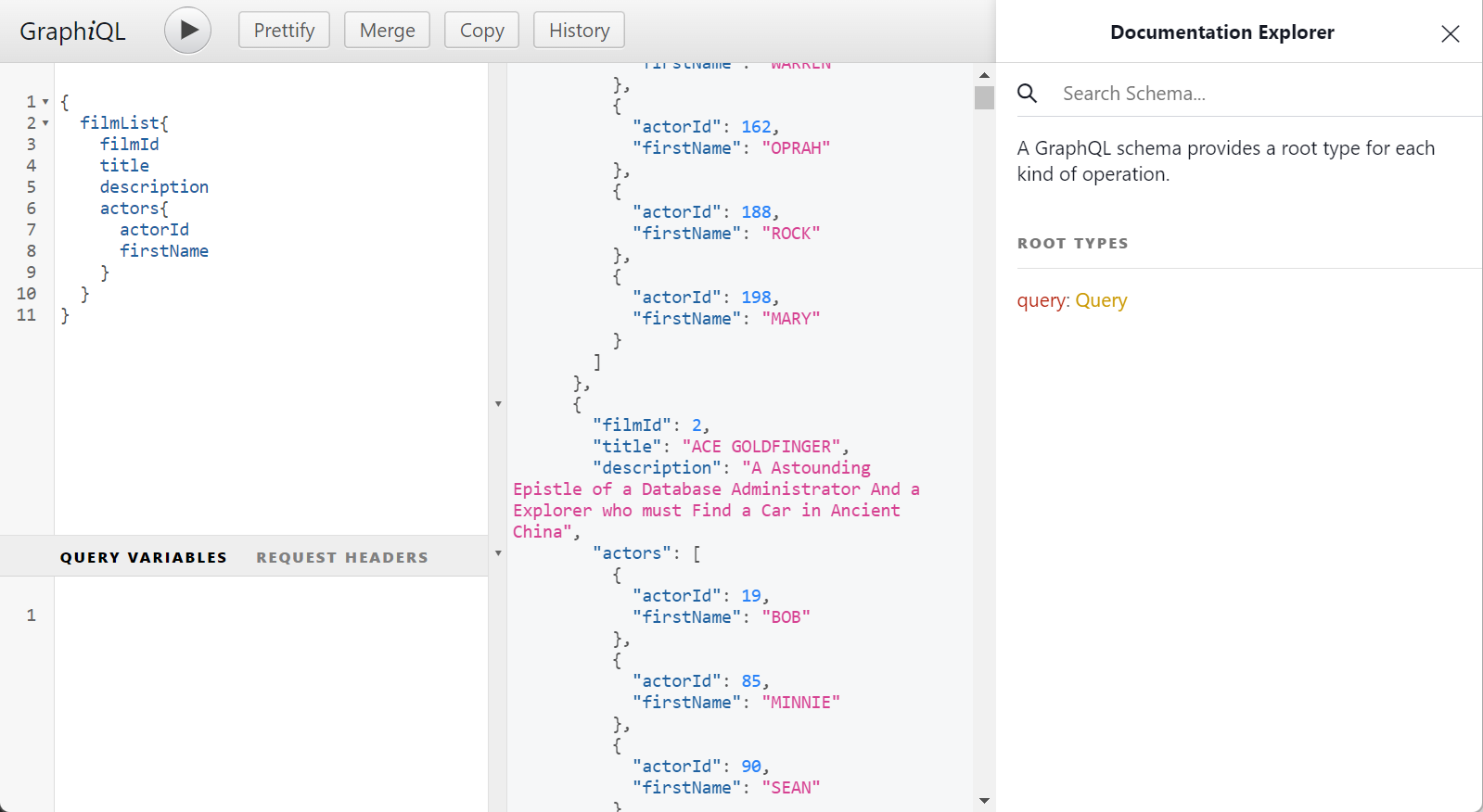Open the query History panel

(x=579, y=31)
